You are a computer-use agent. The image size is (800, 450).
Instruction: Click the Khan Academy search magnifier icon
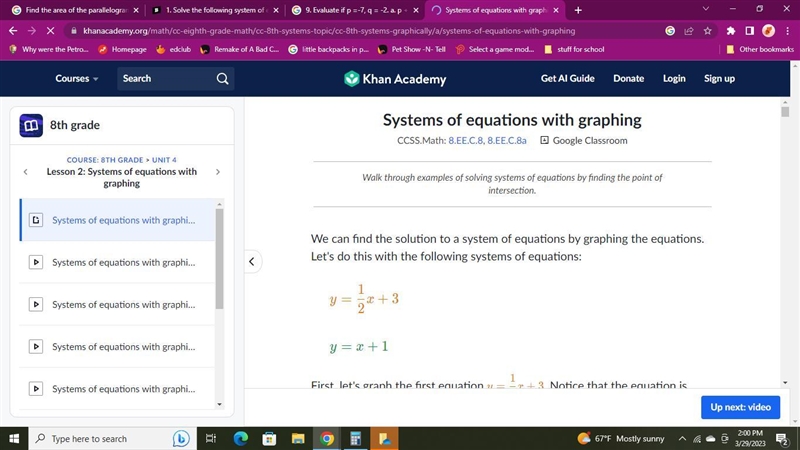pyautogui.click(x=222, y=79)
